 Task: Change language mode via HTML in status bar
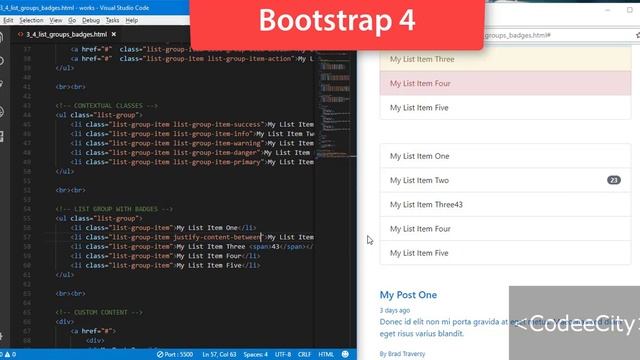pyautogui.click(x=326, y=354)
